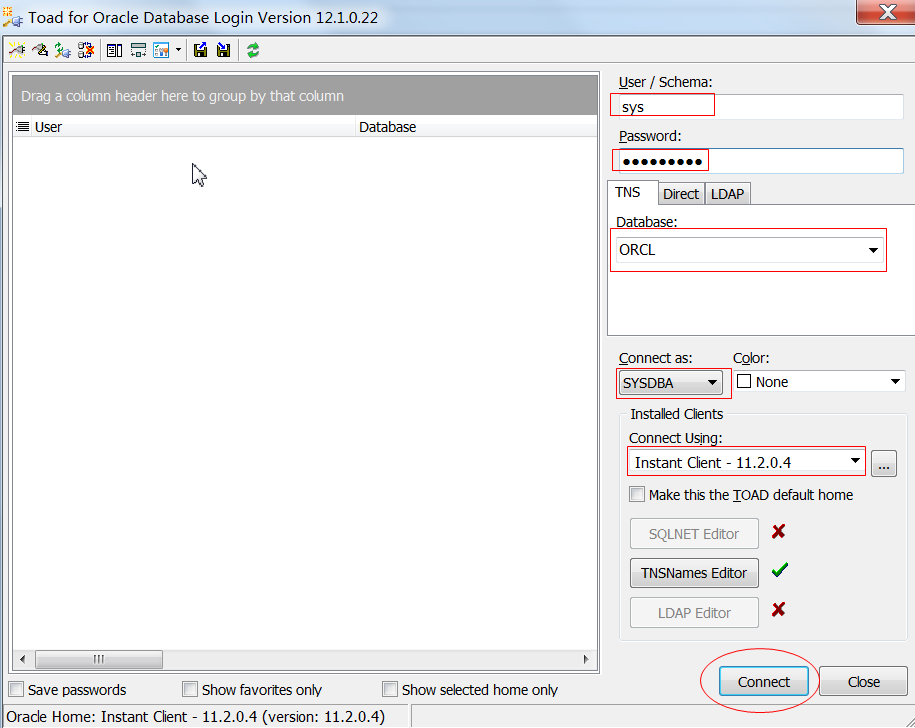Click the fit columns width icon

pos(138,51)
